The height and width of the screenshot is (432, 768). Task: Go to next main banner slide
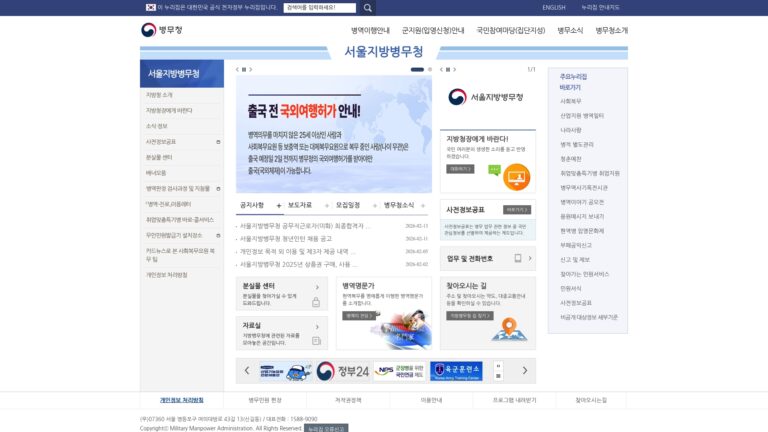click(251, 70)
